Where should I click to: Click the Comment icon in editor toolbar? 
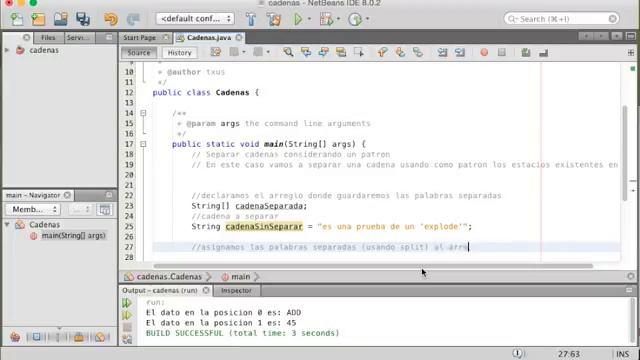526,52
